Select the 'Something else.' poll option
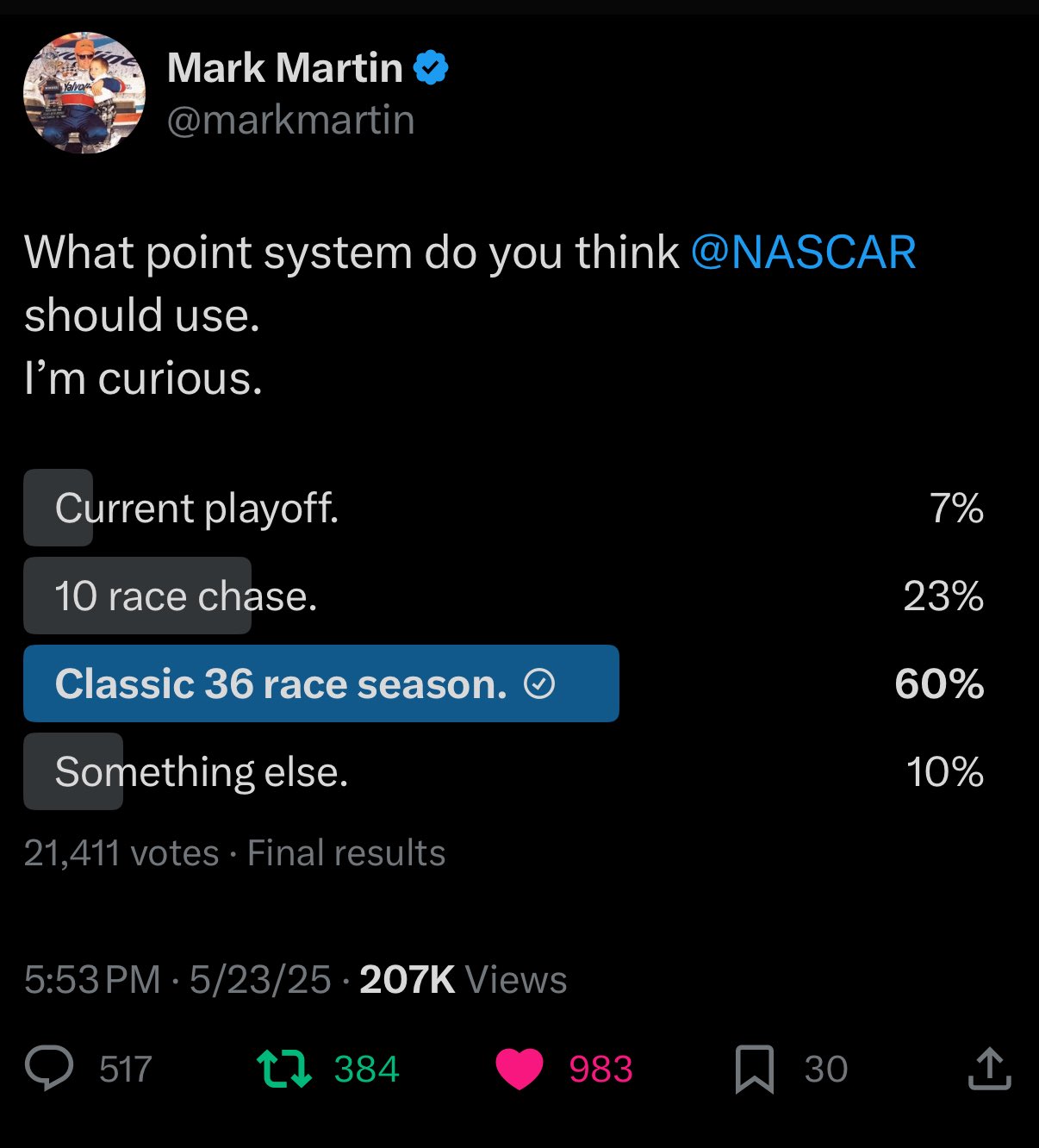The image size is (1039, 1148). (202, 771)
